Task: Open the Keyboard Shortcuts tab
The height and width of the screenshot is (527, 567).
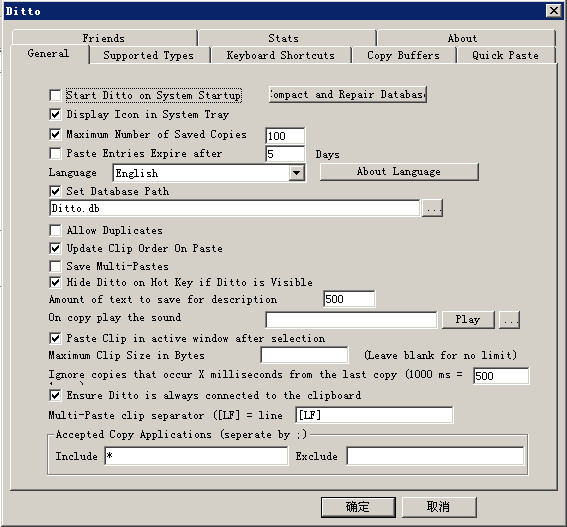Action: tap(281, 55)
